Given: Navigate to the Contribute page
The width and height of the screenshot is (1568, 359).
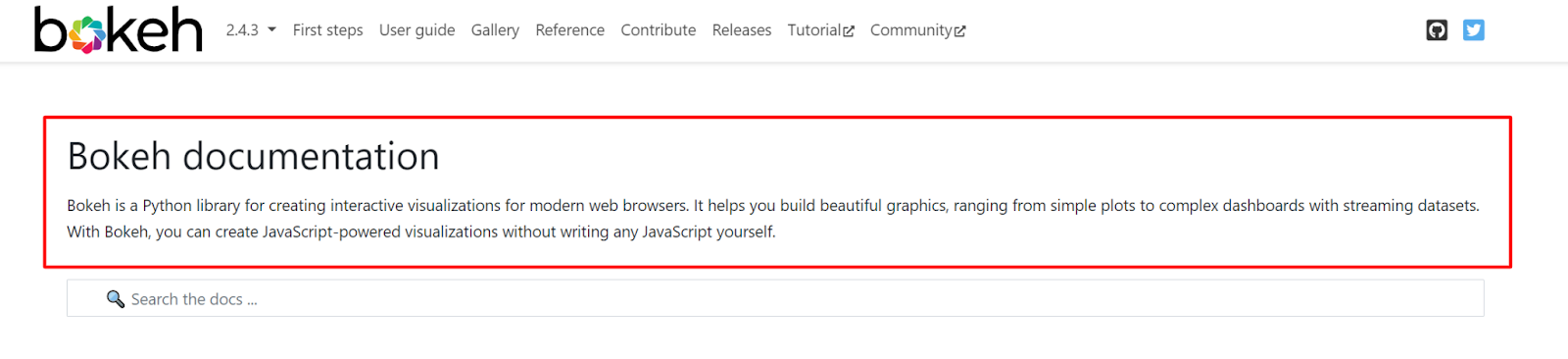Looking at the screenshot, I should point(658,30).
